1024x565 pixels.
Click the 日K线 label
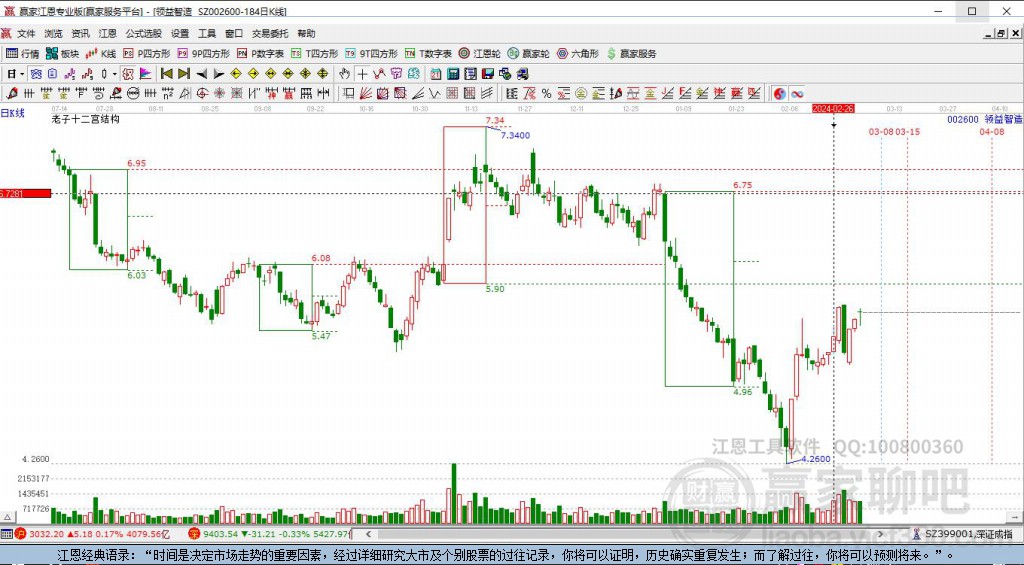click(12, 113)
